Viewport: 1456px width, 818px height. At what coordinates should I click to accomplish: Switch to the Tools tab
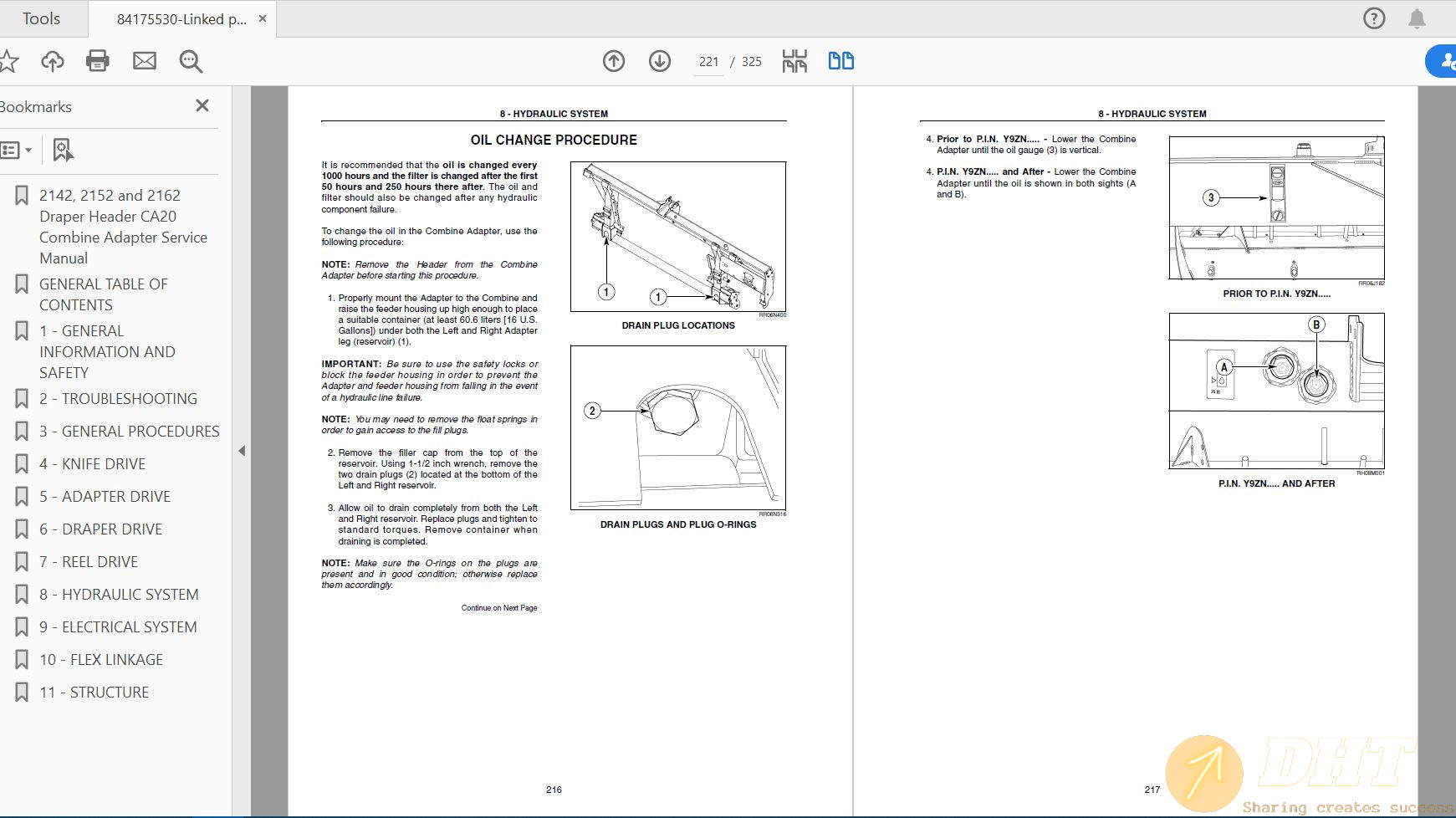click(43, 18)
